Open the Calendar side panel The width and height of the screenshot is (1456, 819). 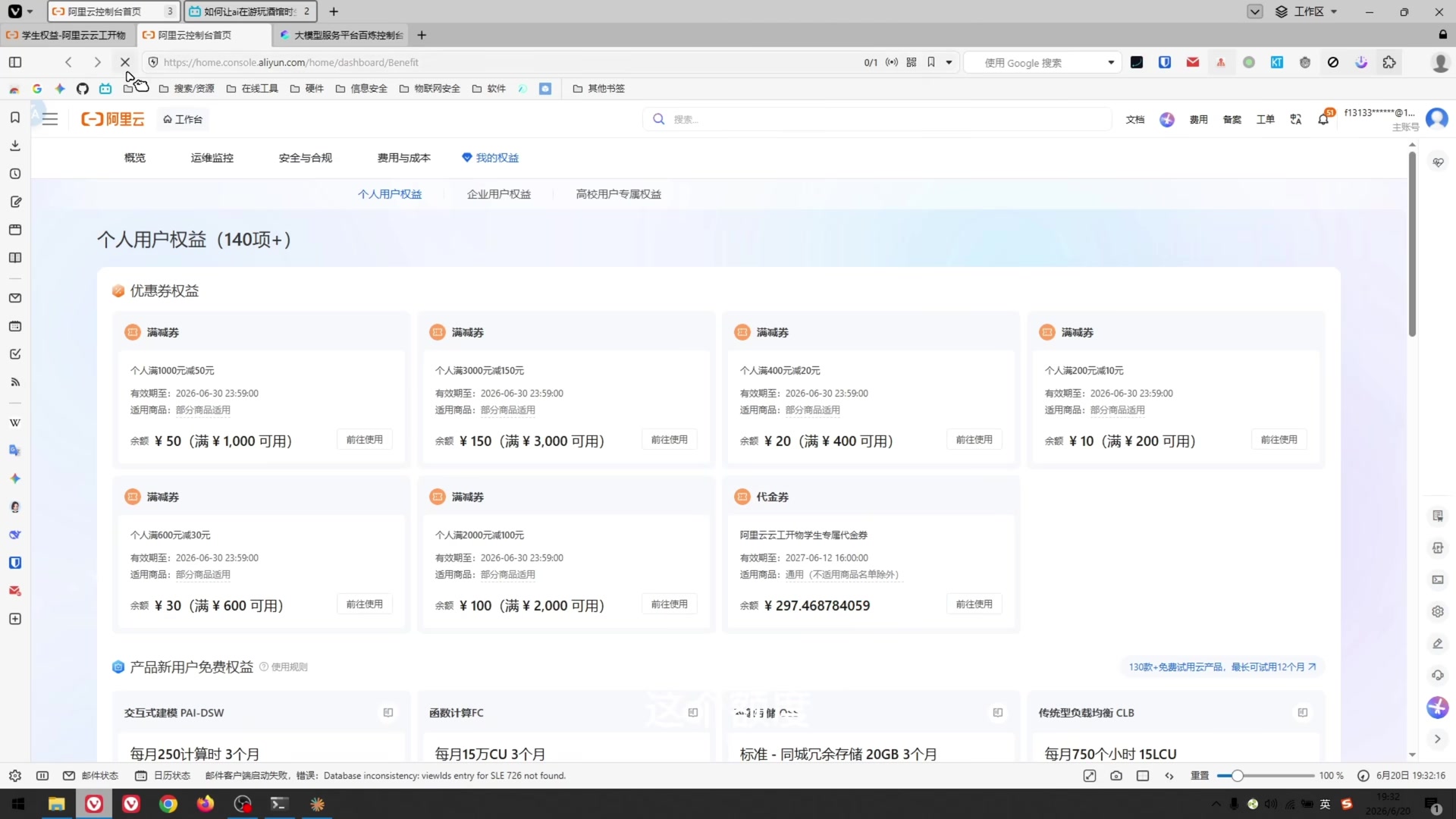coord(15,326)
